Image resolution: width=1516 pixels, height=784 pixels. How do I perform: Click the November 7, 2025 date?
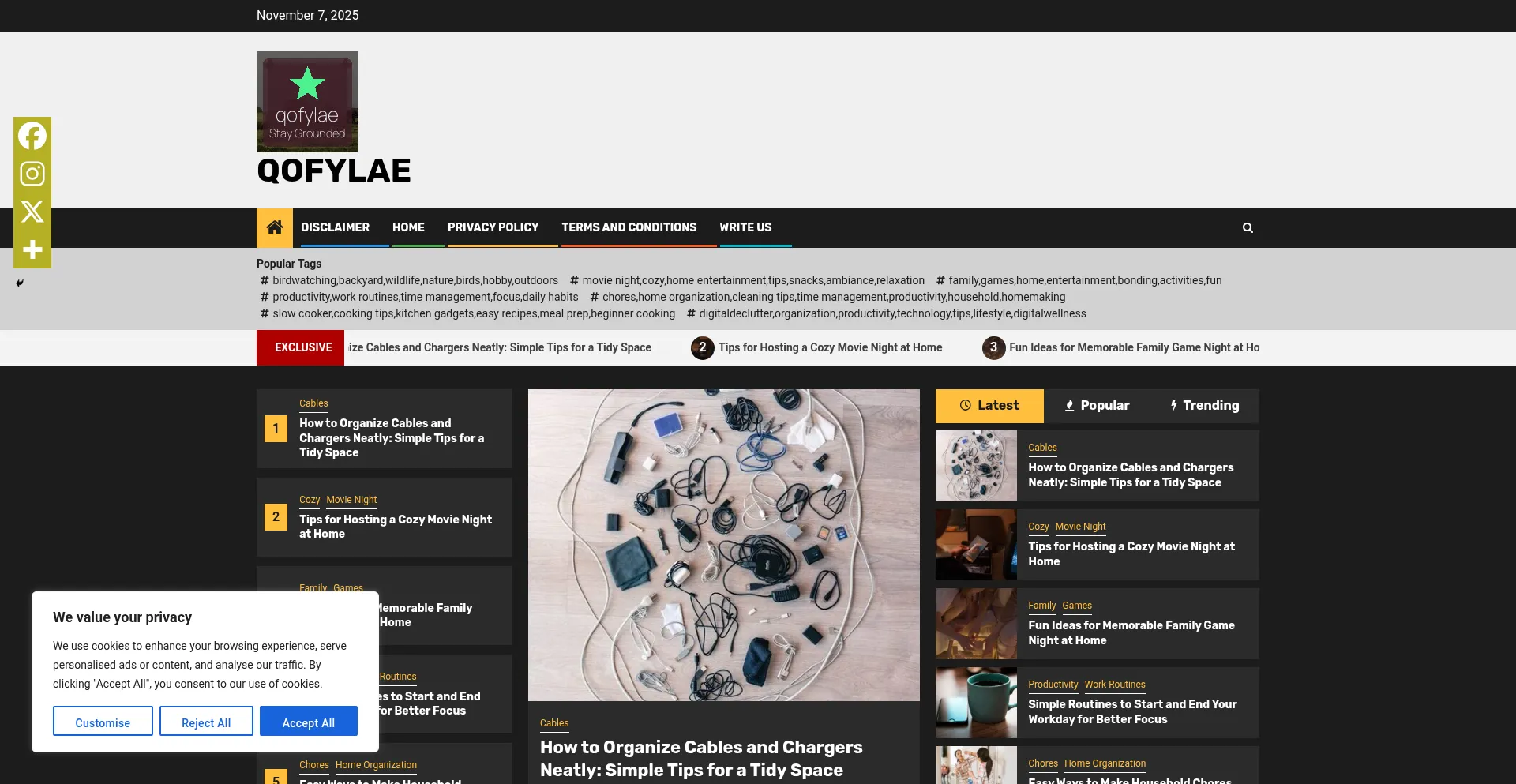(307, 16)
